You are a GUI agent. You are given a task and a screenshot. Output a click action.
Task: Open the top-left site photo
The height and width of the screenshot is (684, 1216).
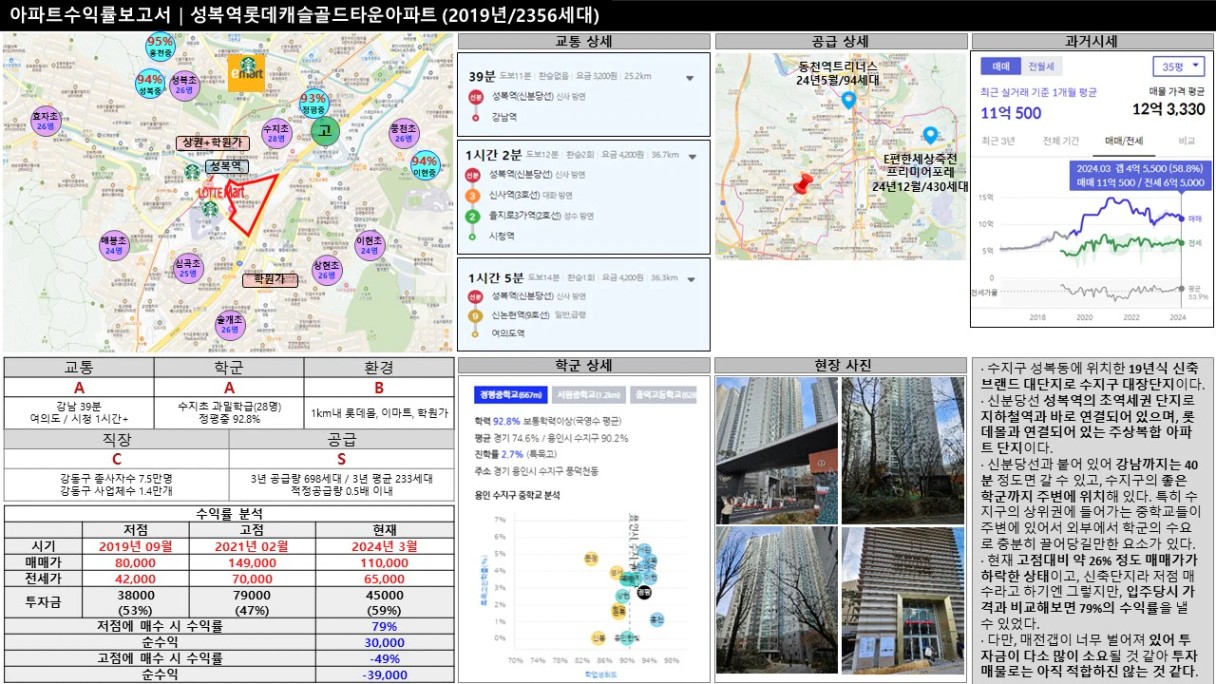point(776,449)
